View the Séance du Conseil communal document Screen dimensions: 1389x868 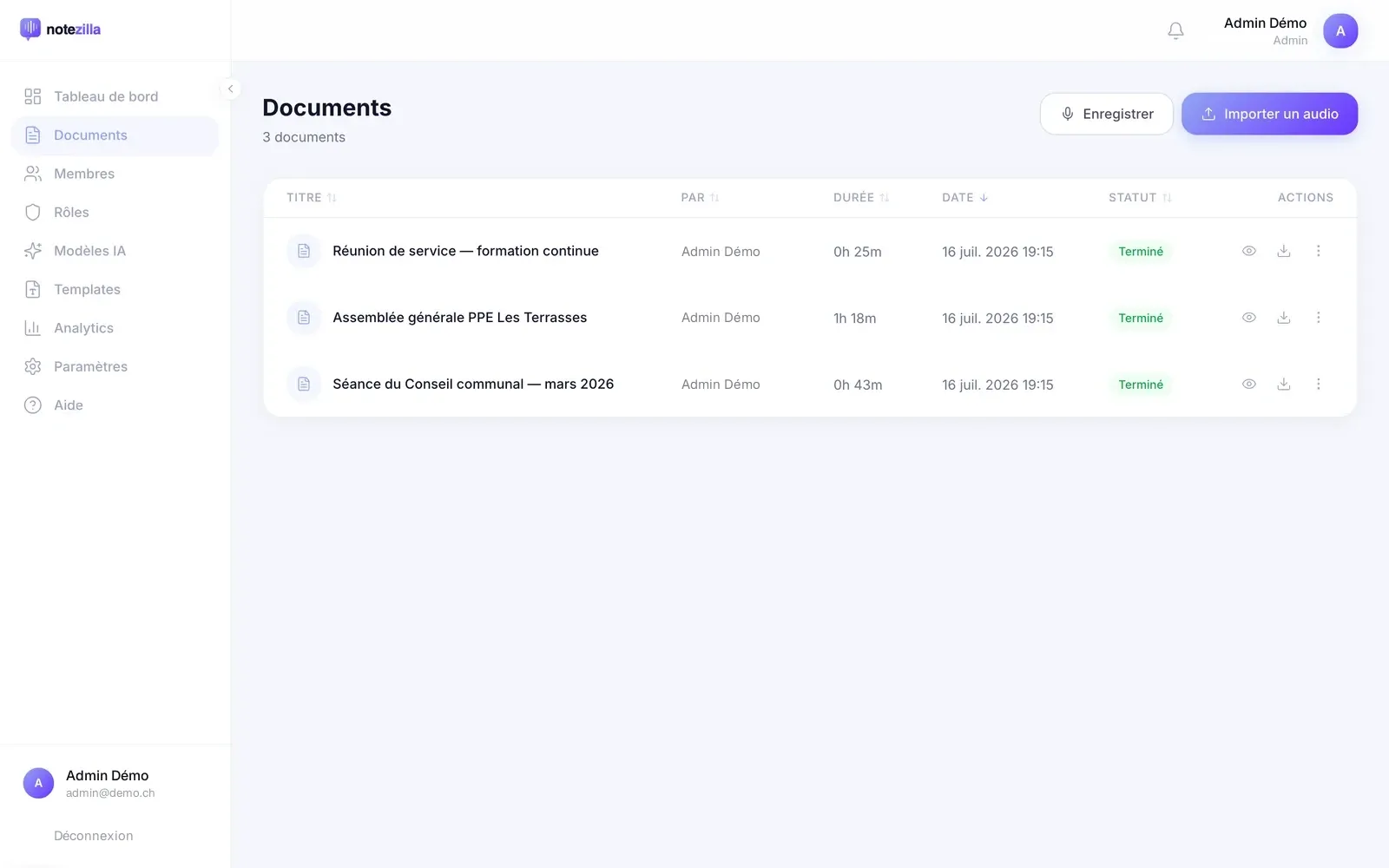pyautogui.click(x=1248, y=384)
